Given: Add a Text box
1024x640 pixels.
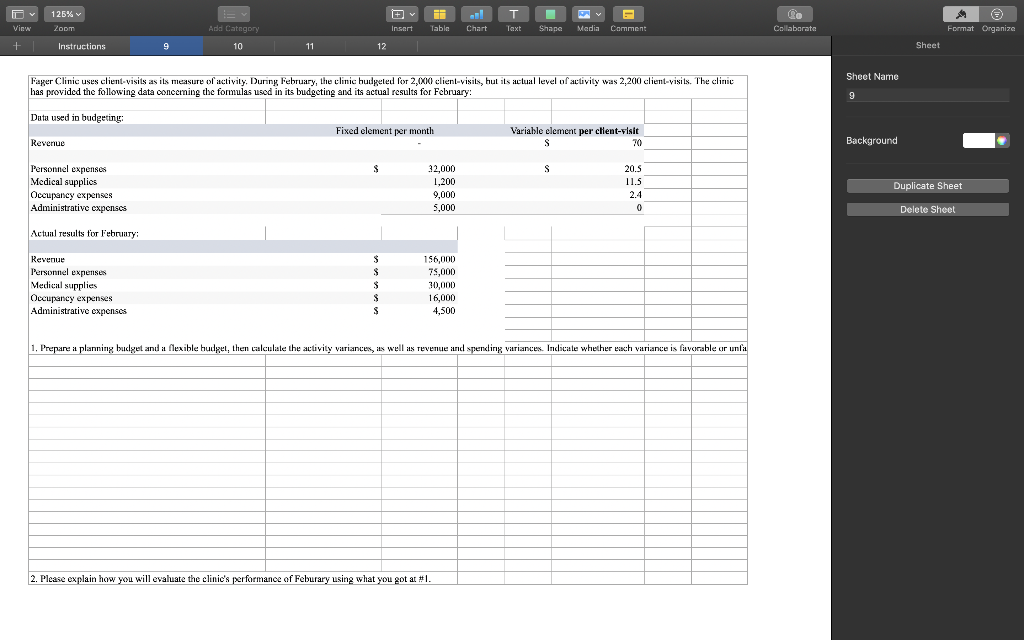Looking at the screenshot, I should 513,15.
